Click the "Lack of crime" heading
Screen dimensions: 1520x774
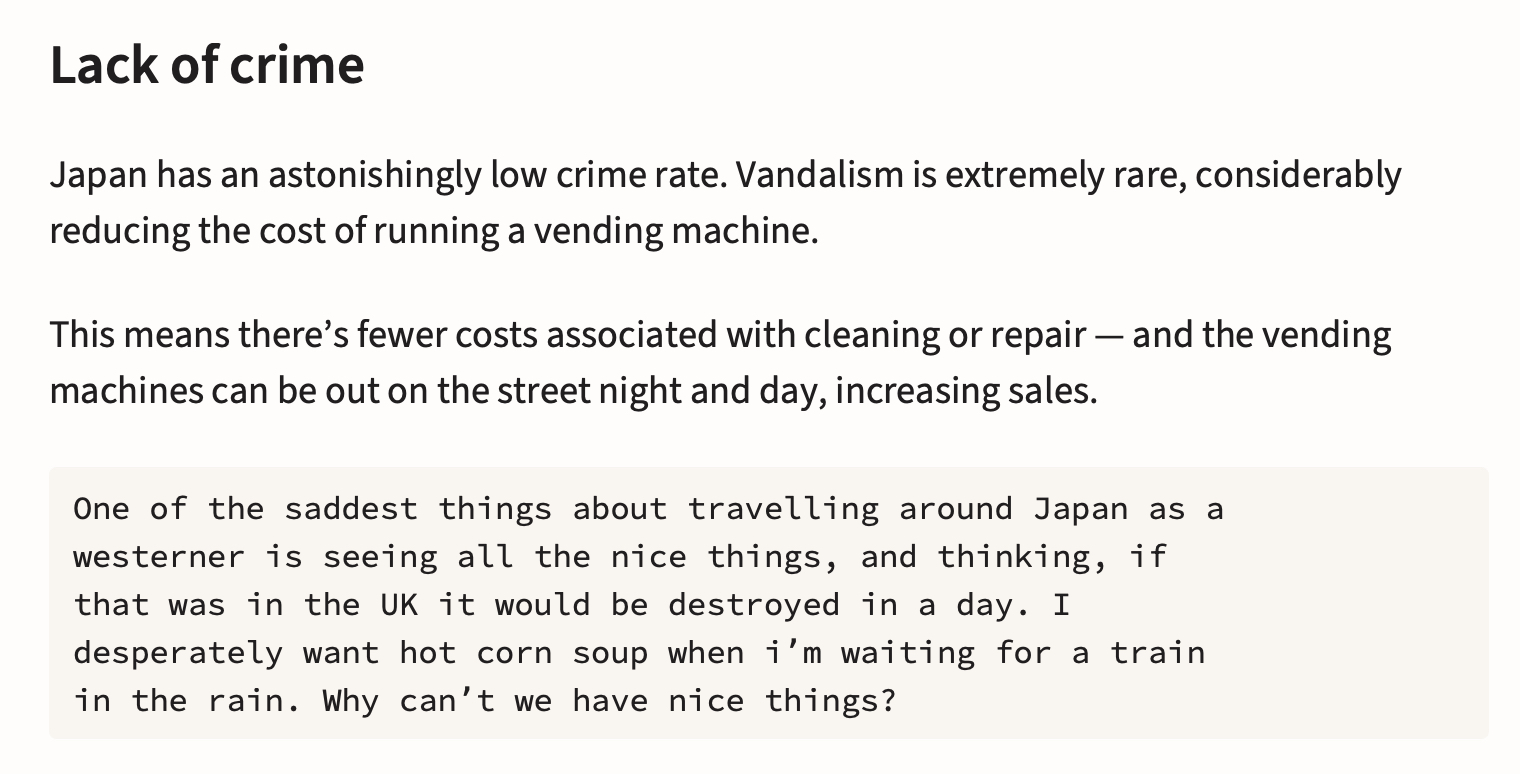[207, 66]
